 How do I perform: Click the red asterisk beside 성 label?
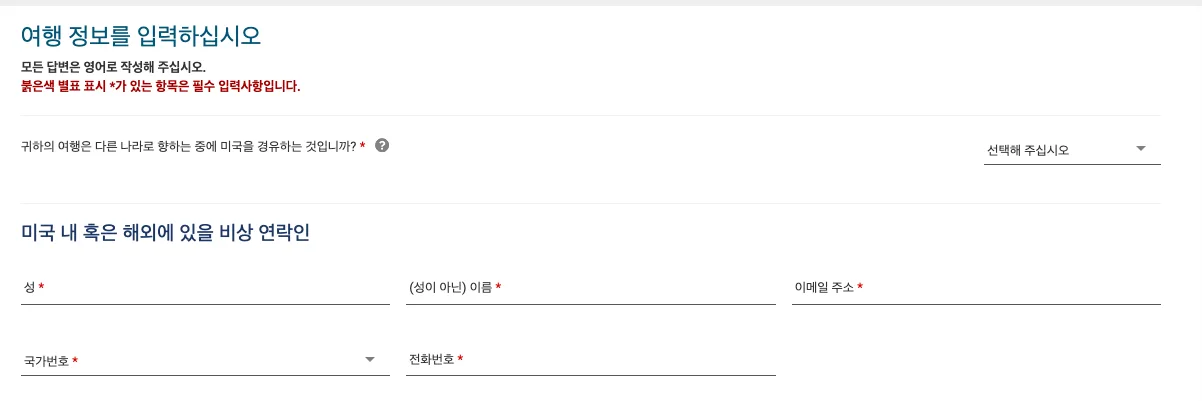pos(41,287)
